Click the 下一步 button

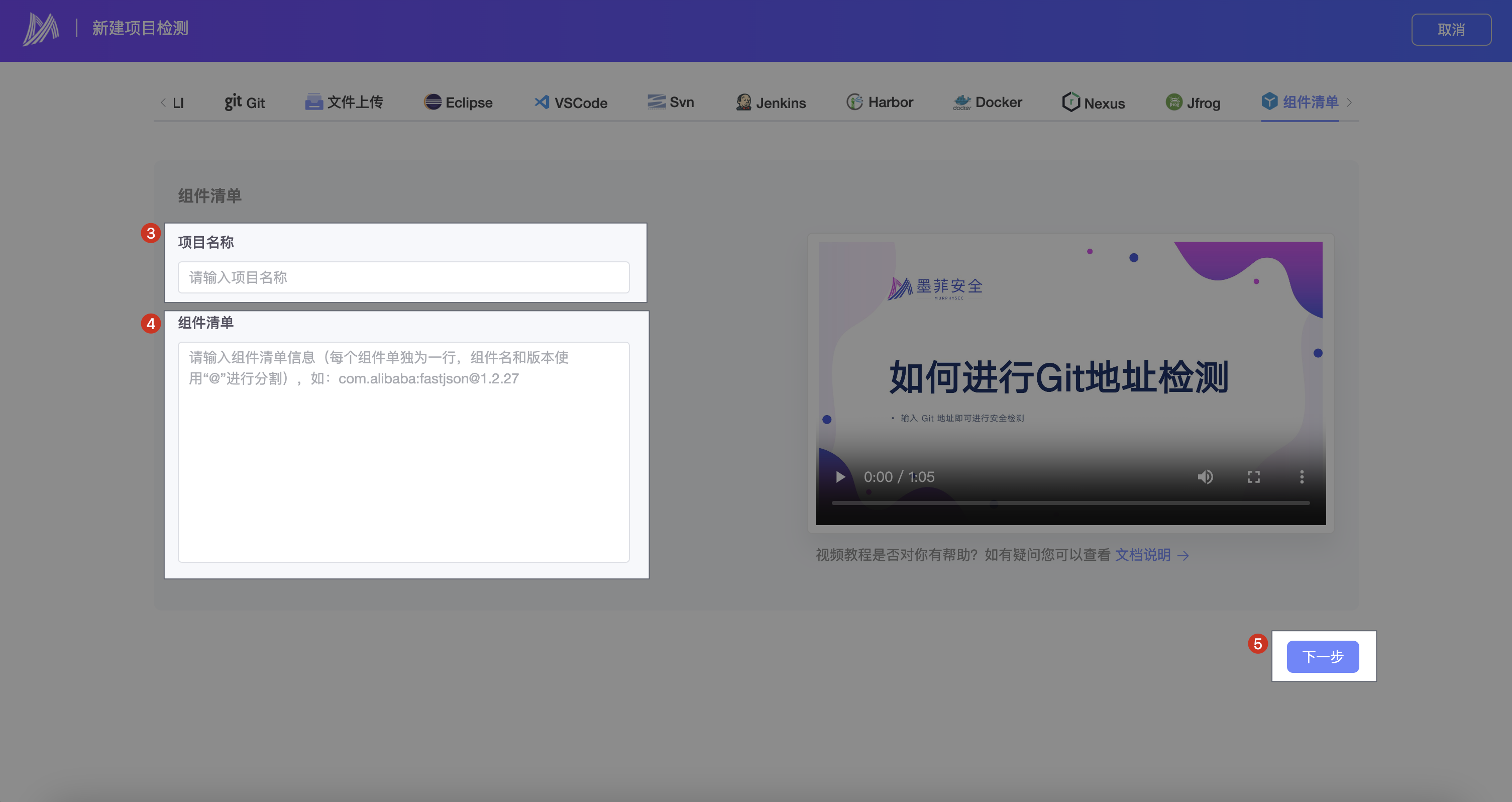click(x=1323, y=656)
